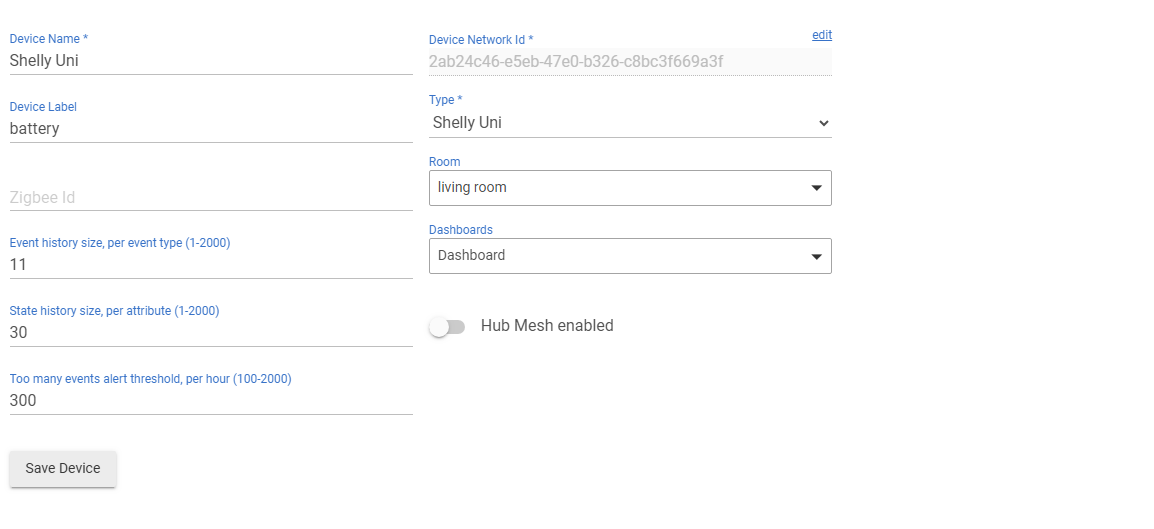Click the arrow icon of Room dropdown
This screenshot has width=1154, height=529.
[816, 188]
